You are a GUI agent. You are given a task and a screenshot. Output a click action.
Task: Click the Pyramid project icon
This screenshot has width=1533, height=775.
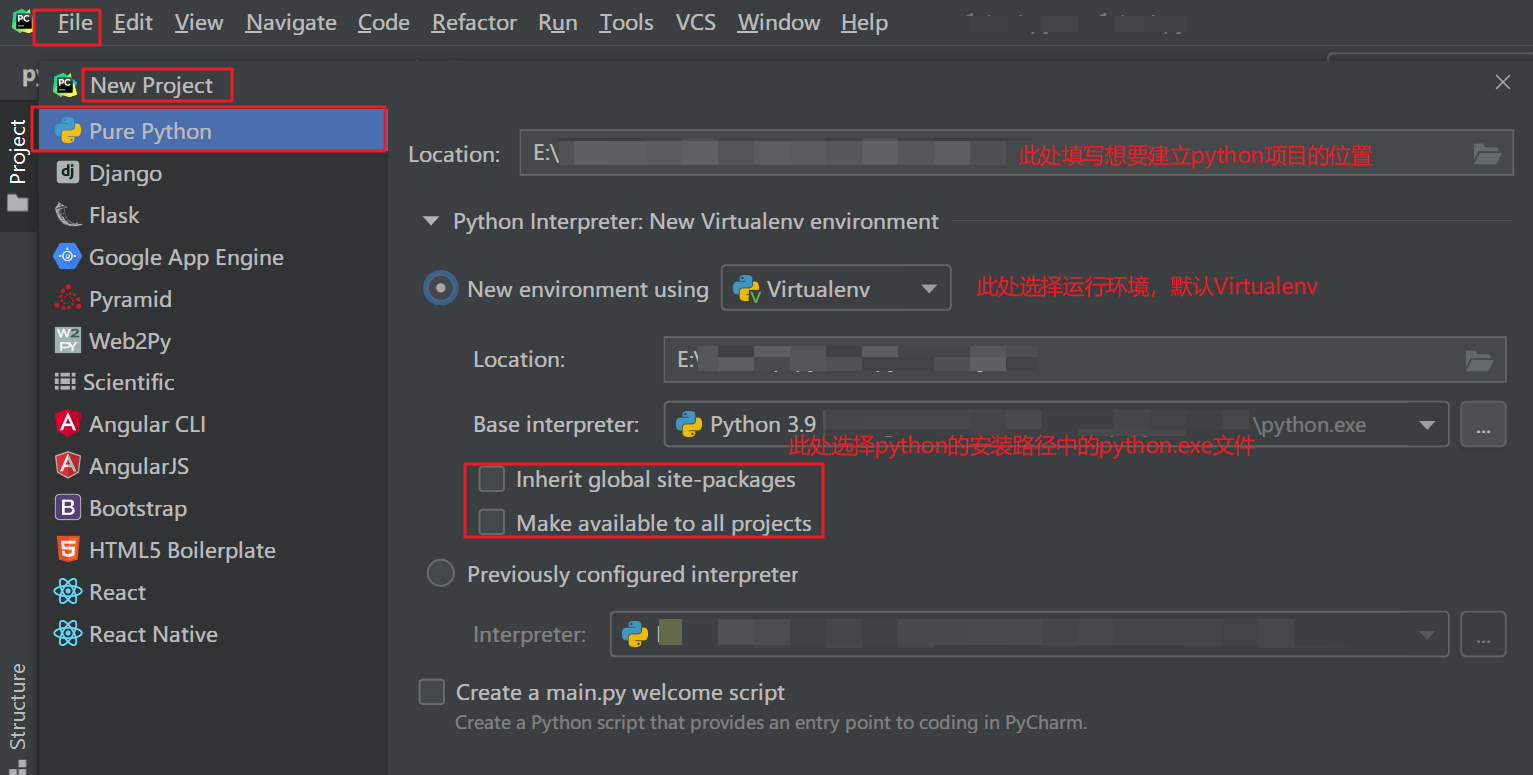(x=68, y=299)
